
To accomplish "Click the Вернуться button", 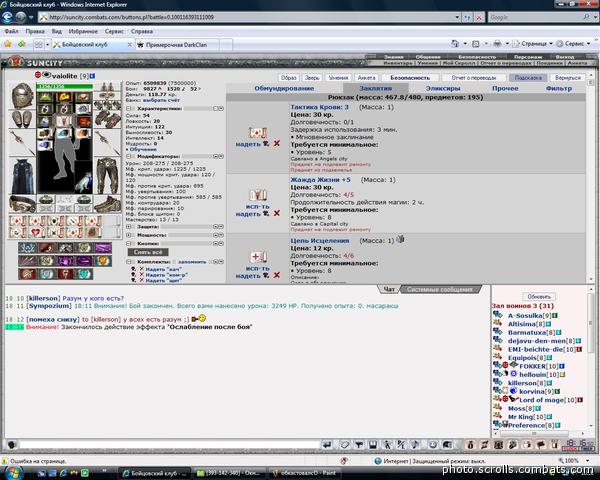I will [567, 78].
